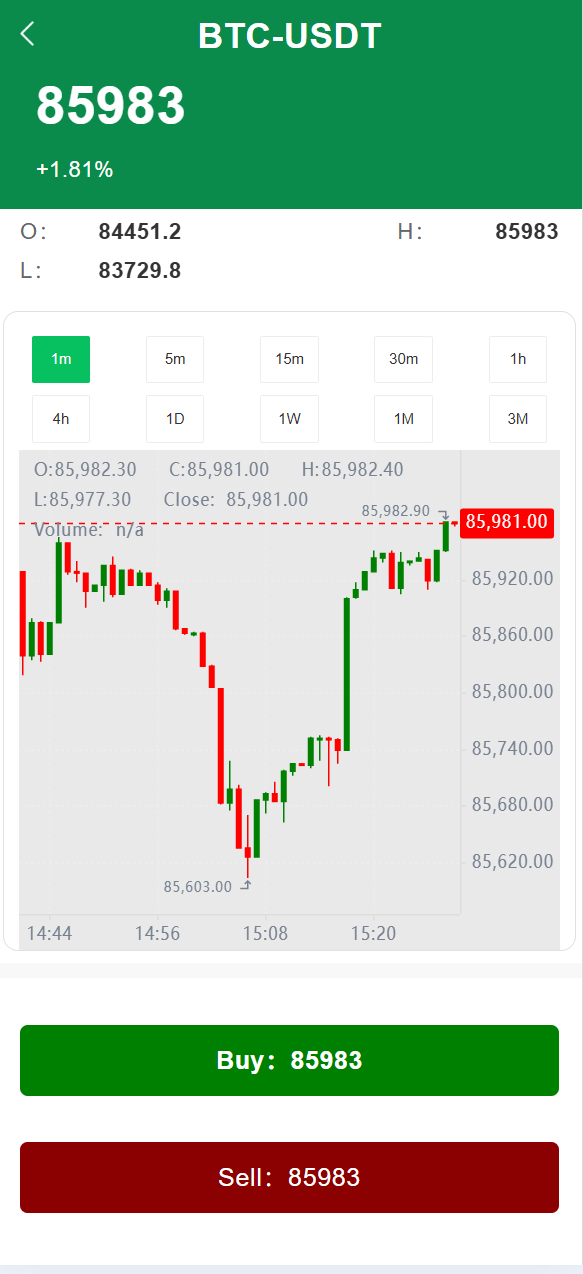The image size is (583, 1274).
Task: Select the 15m candle interval
Action: (x=289, y=359)
